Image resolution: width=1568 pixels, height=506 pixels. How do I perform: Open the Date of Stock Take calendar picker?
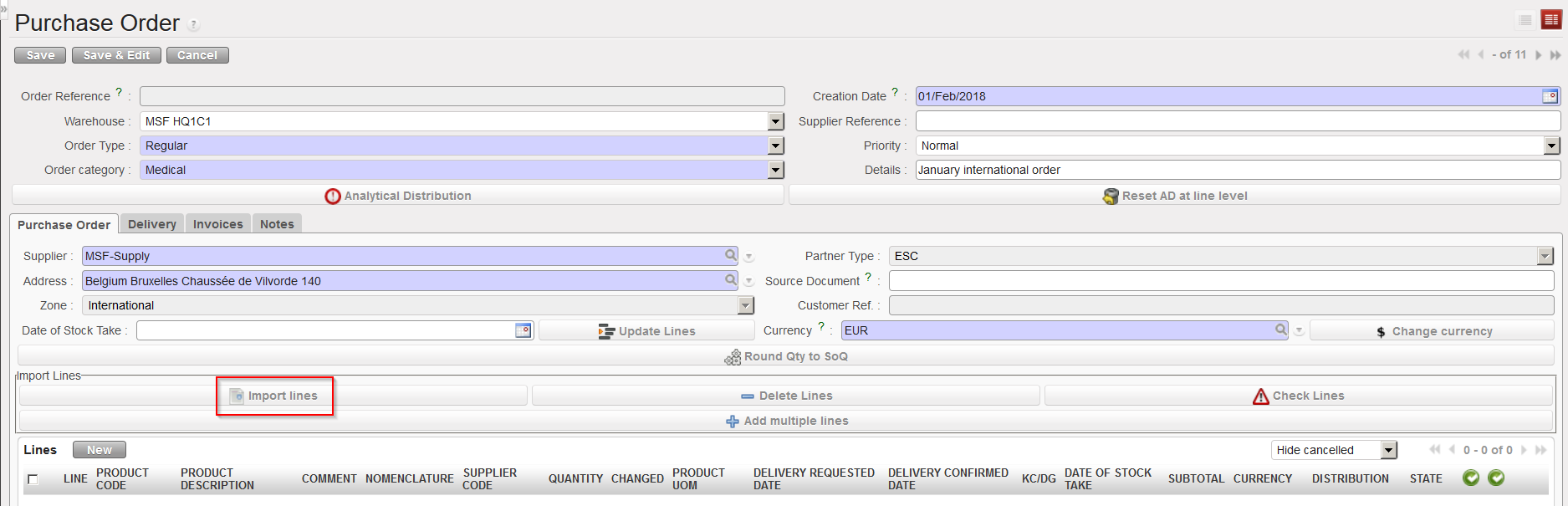pos(523,330)
